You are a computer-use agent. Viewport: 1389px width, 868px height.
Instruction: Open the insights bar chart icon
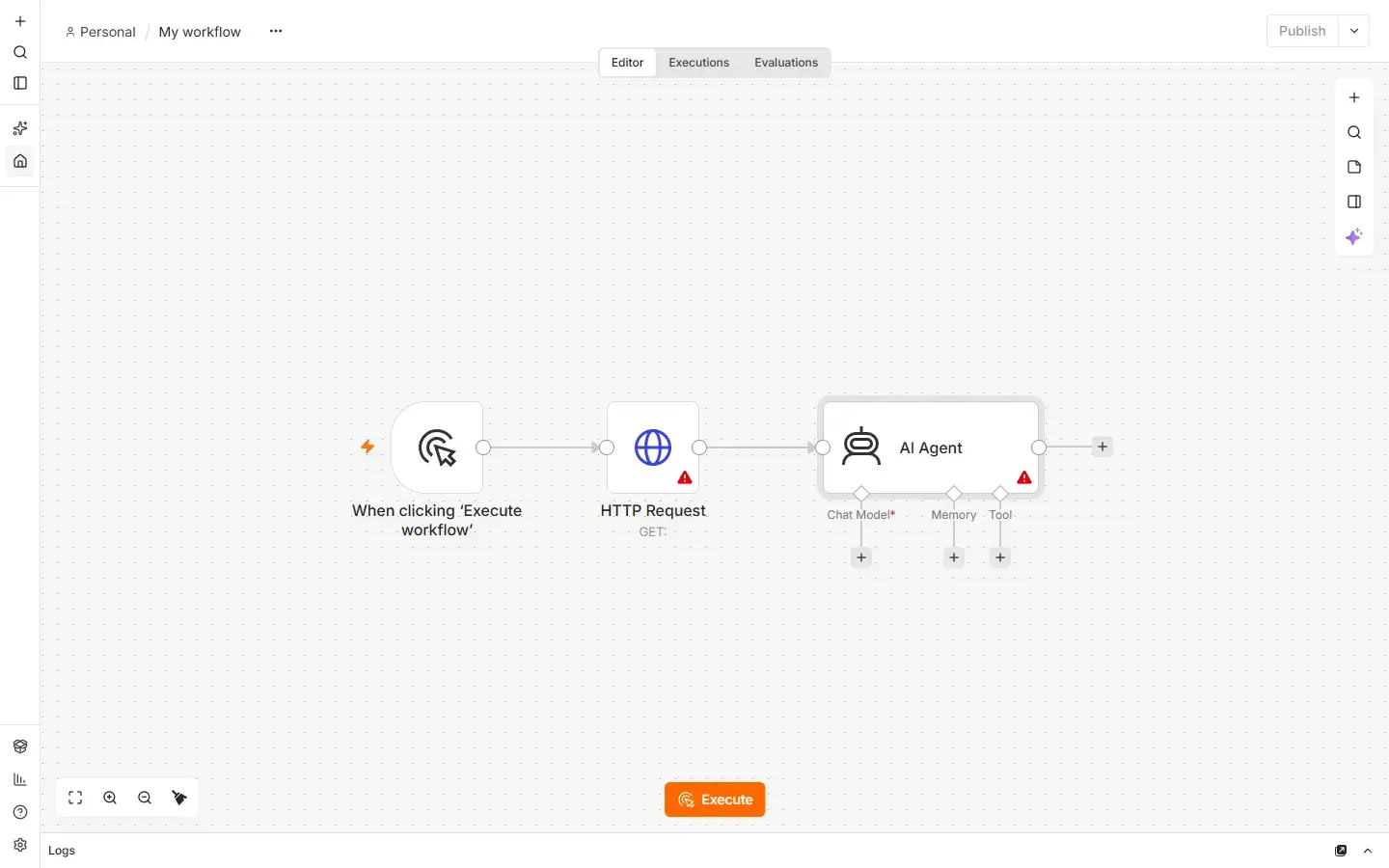pyautogui.click(x=20, y=779)
